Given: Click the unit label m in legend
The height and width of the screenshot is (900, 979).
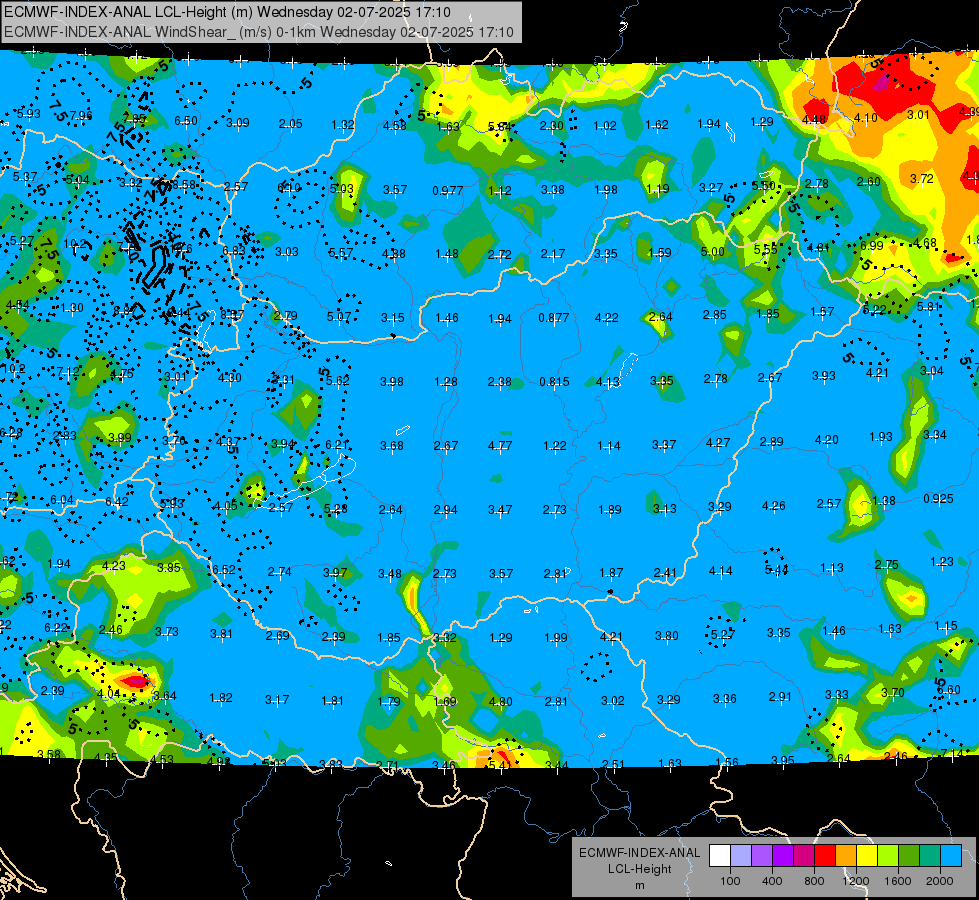Looking at the screenshot, I should 639,885.
